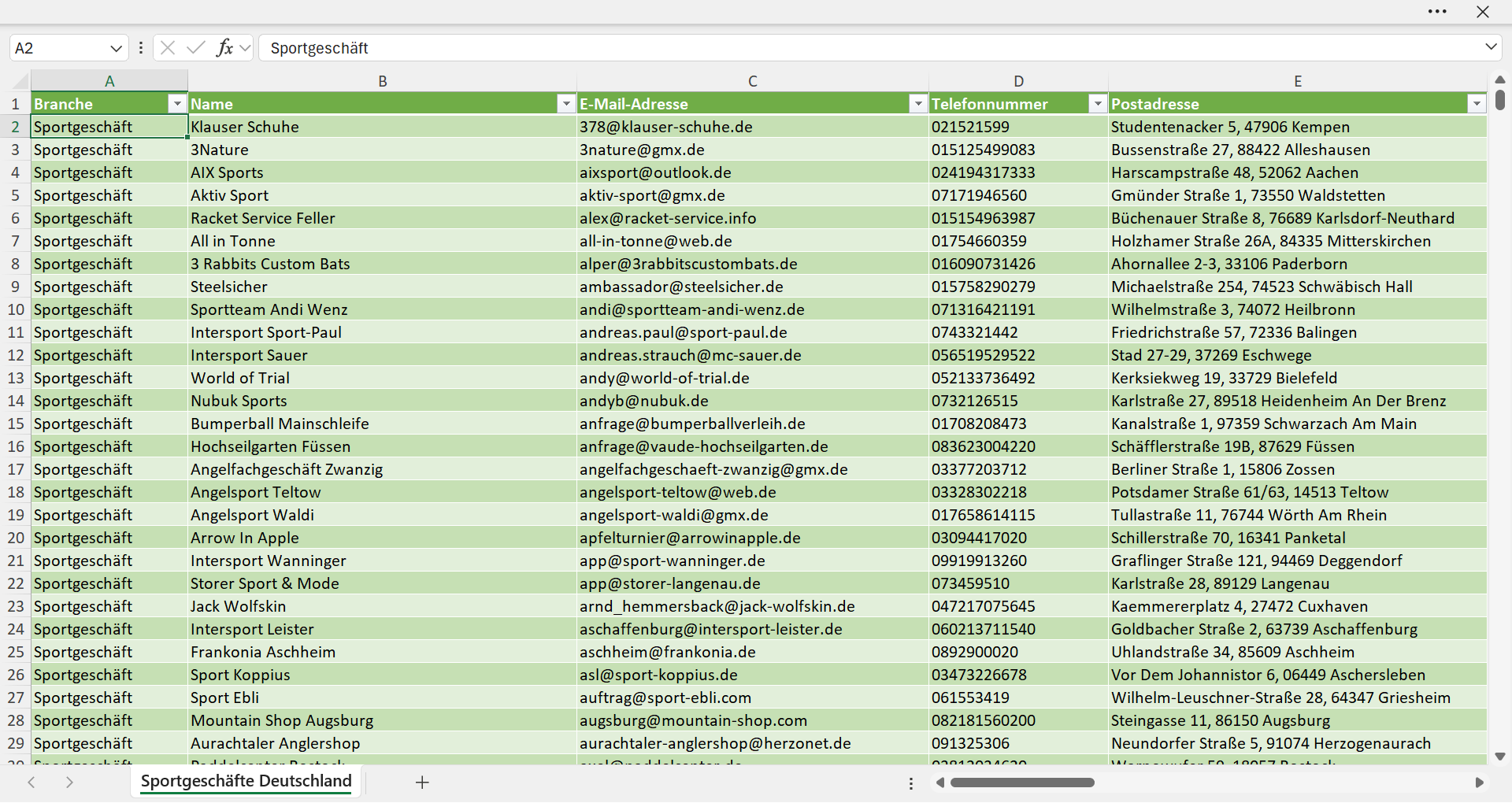Image resolution: width=1512 pixels, height=803 pixels.
Task: Select the cell Intersport Sauer
Action: [x=382, y=355]
